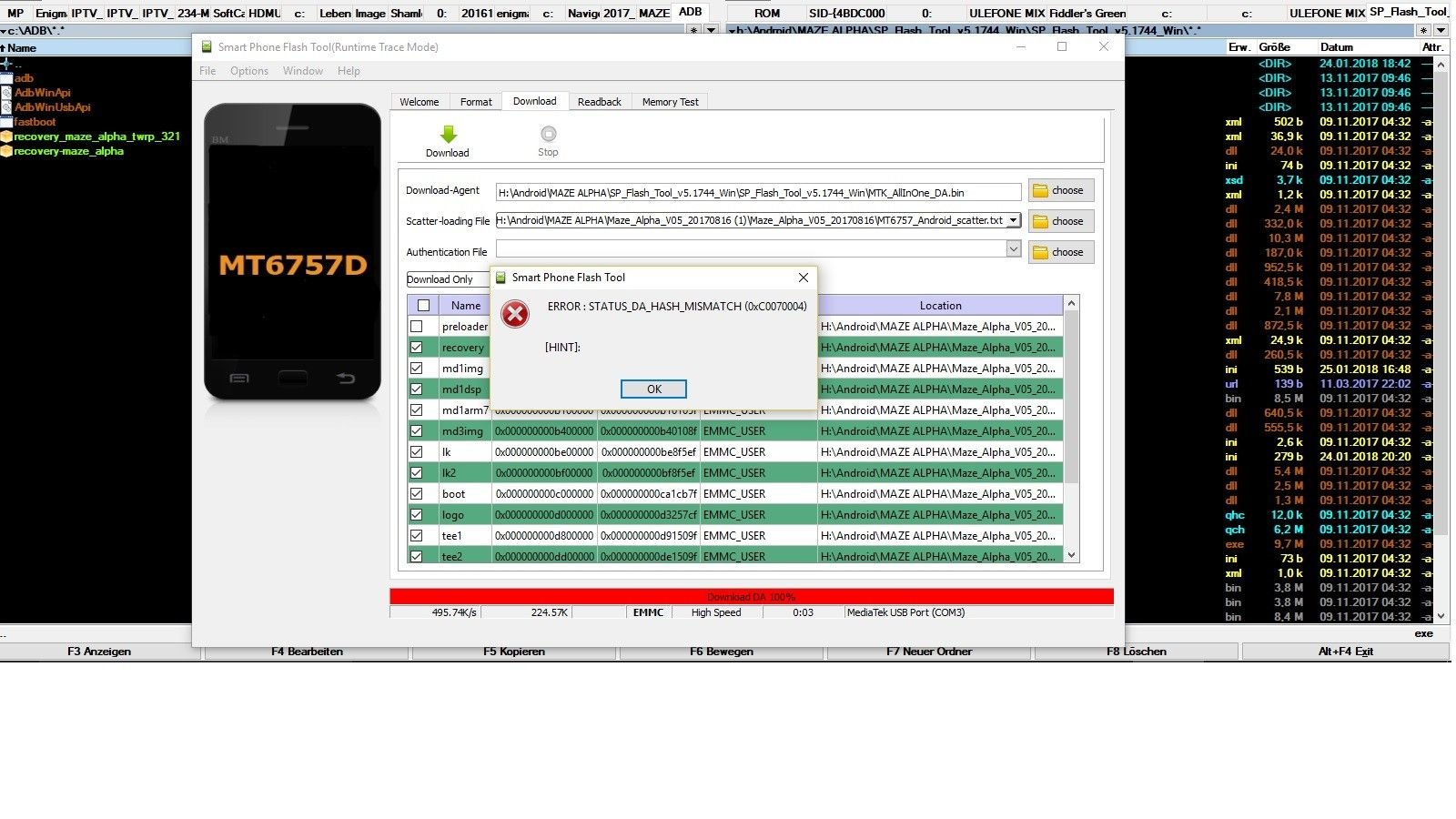Click the right file panel scroll-down arrow
The height and width of the screenshot is (819, 1456).
point(1441,616)
